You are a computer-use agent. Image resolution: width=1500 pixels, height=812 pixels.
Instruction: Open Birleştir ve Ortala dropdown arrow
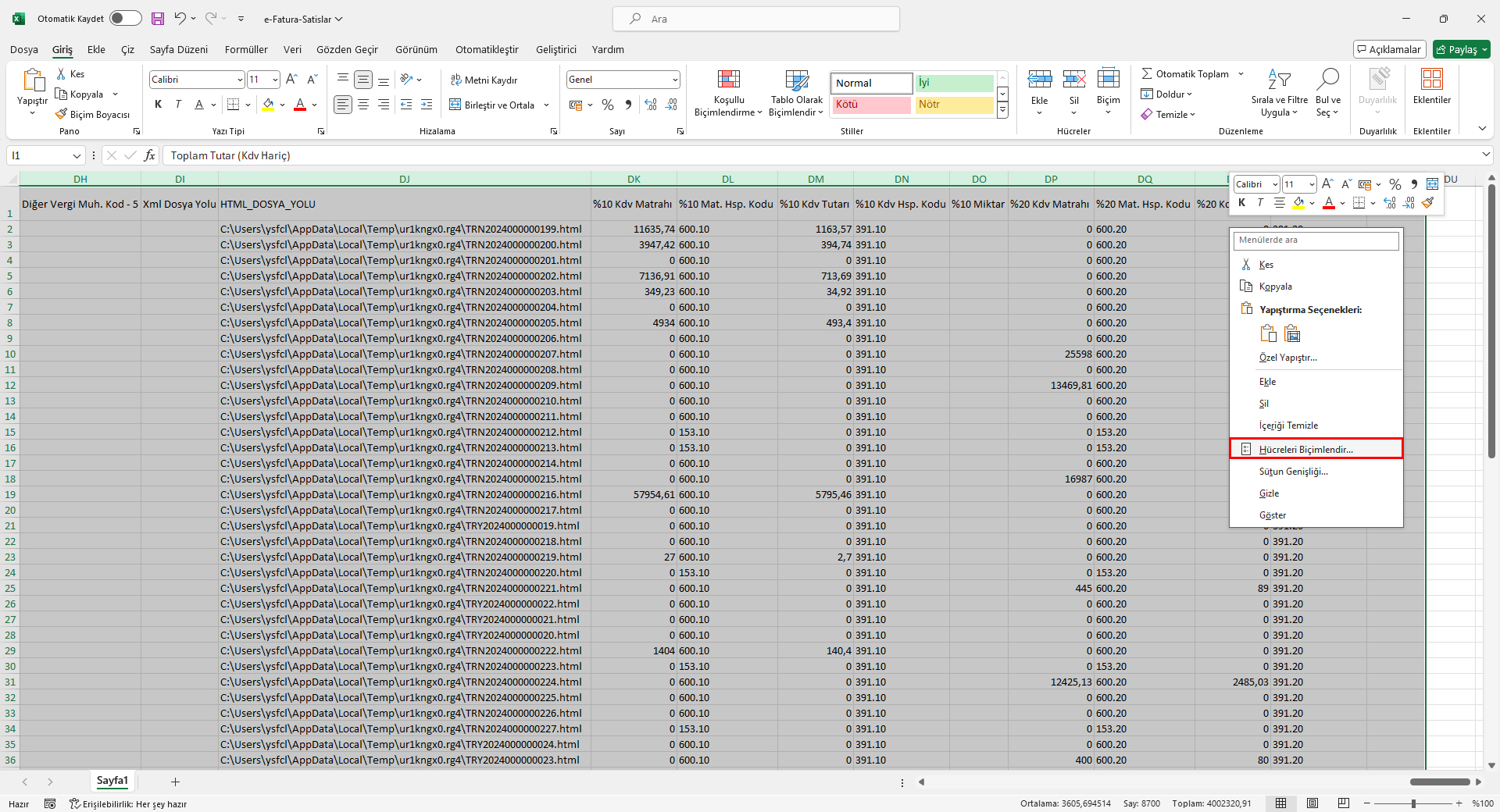547,105
